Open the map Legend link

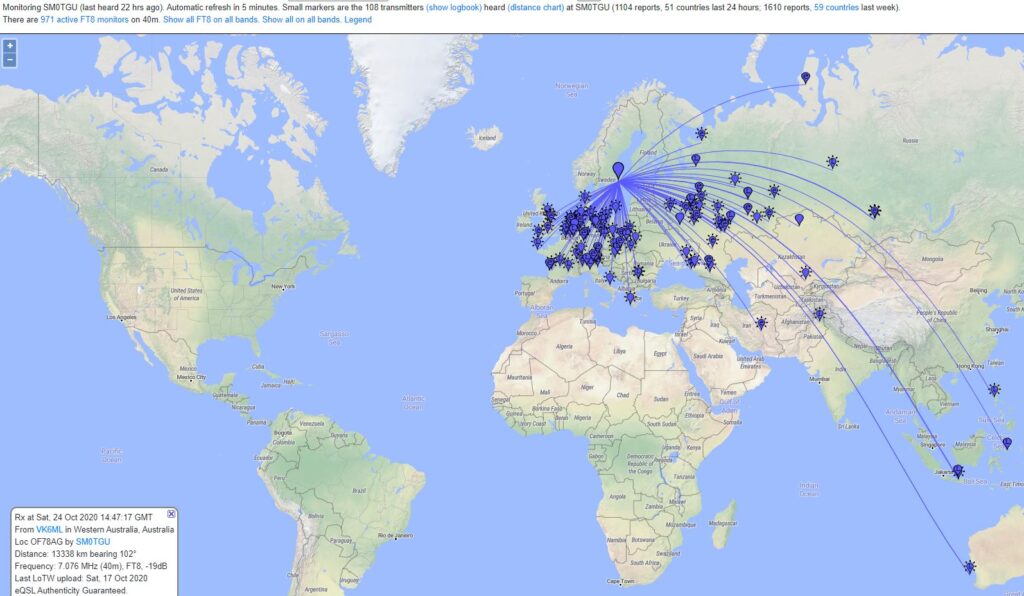(358, 20)
